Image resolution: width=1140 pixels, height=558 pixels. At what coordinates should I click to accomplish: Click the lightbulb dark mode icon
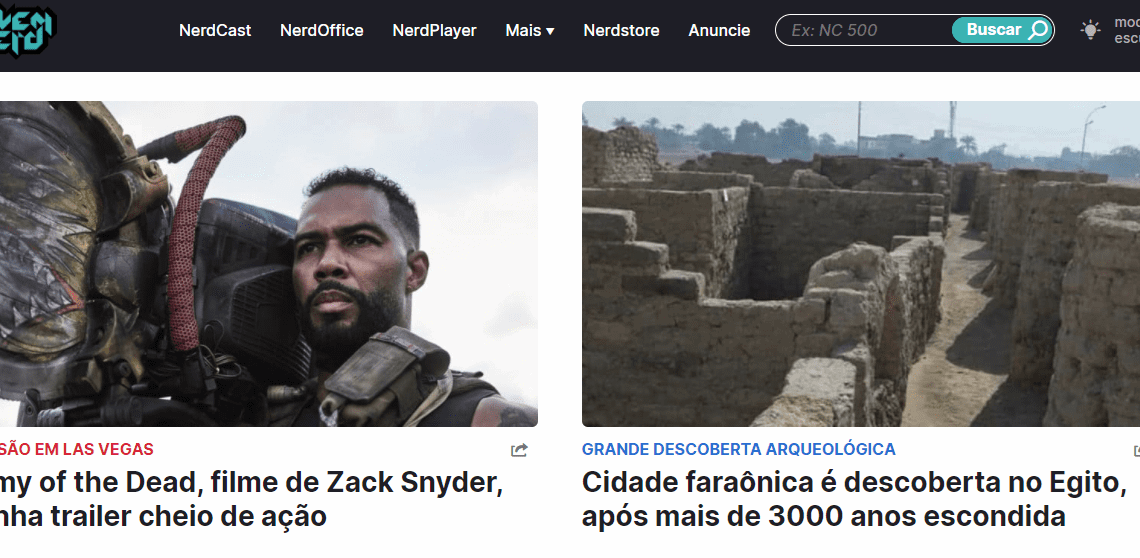(x=1090, y=30)
